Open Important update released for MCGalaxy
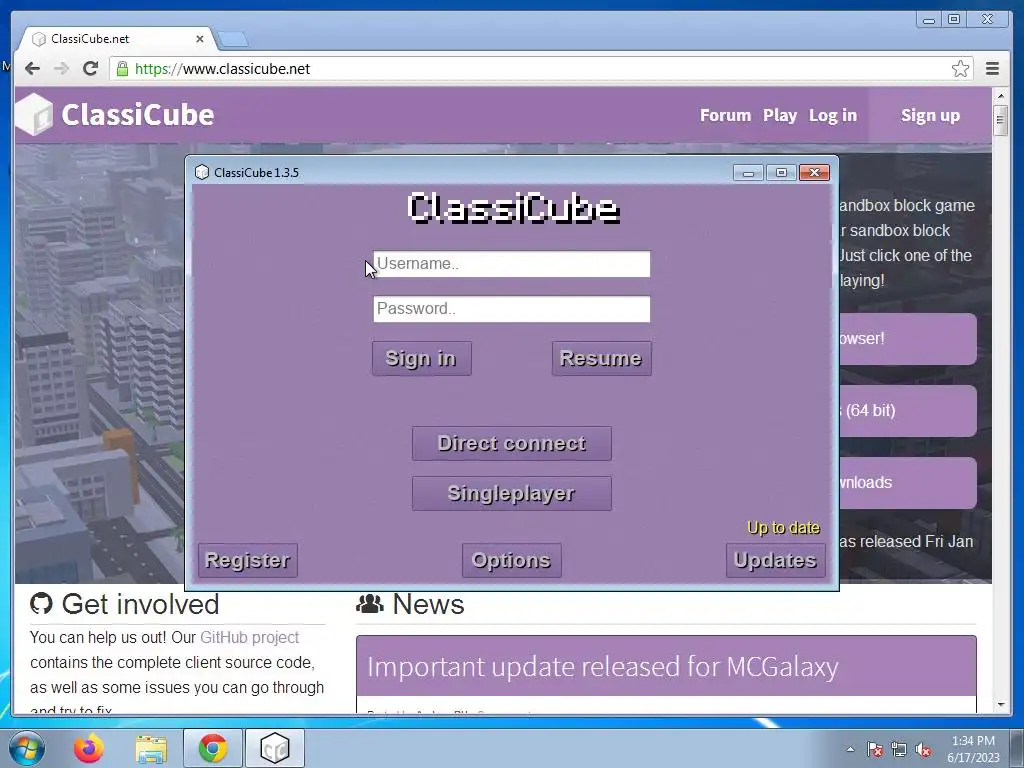This screenshot has height=768, width=1024. tap(602, 667)
